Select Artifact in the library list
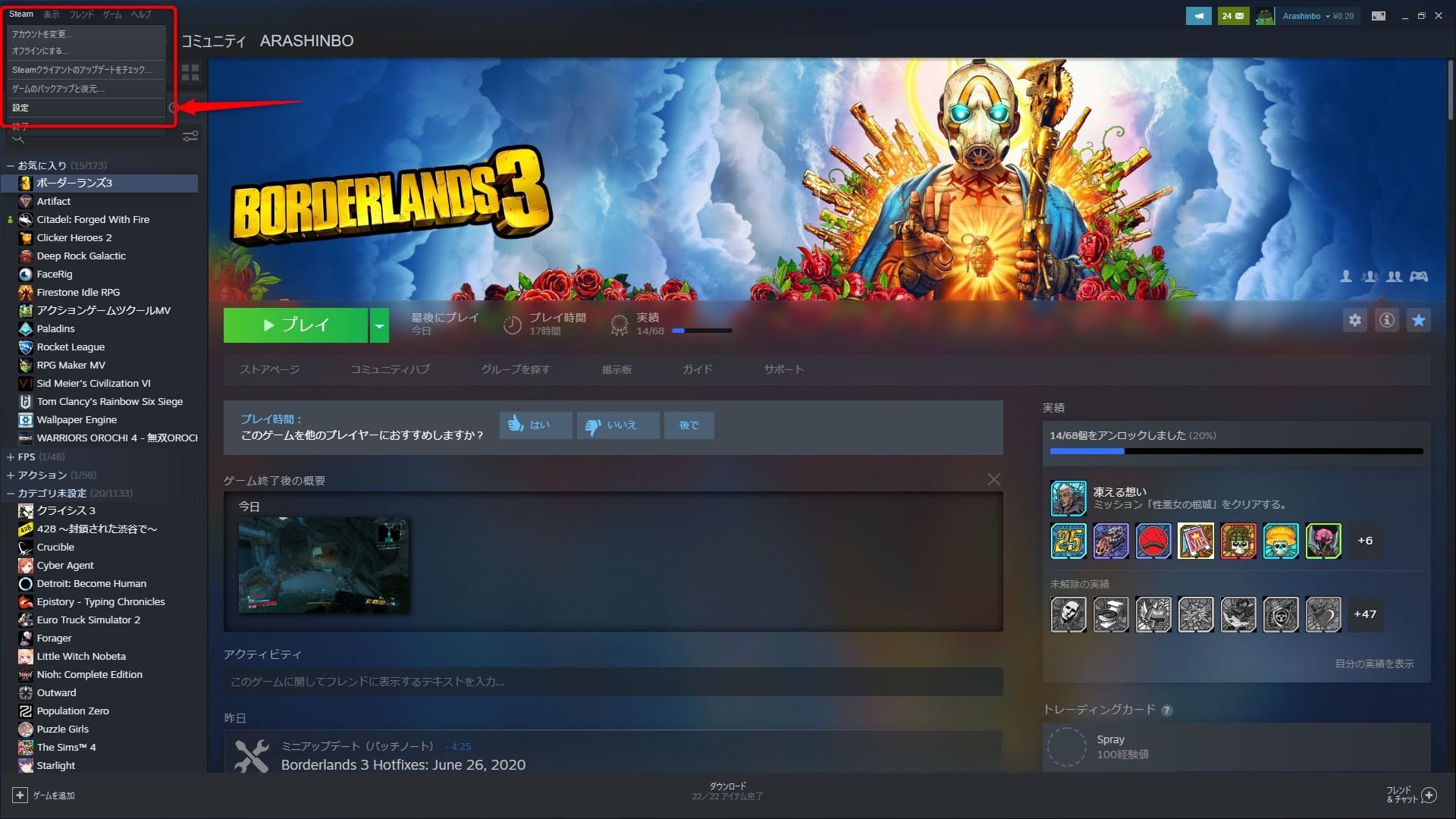The image size is (1456, 819). [53, 201]
